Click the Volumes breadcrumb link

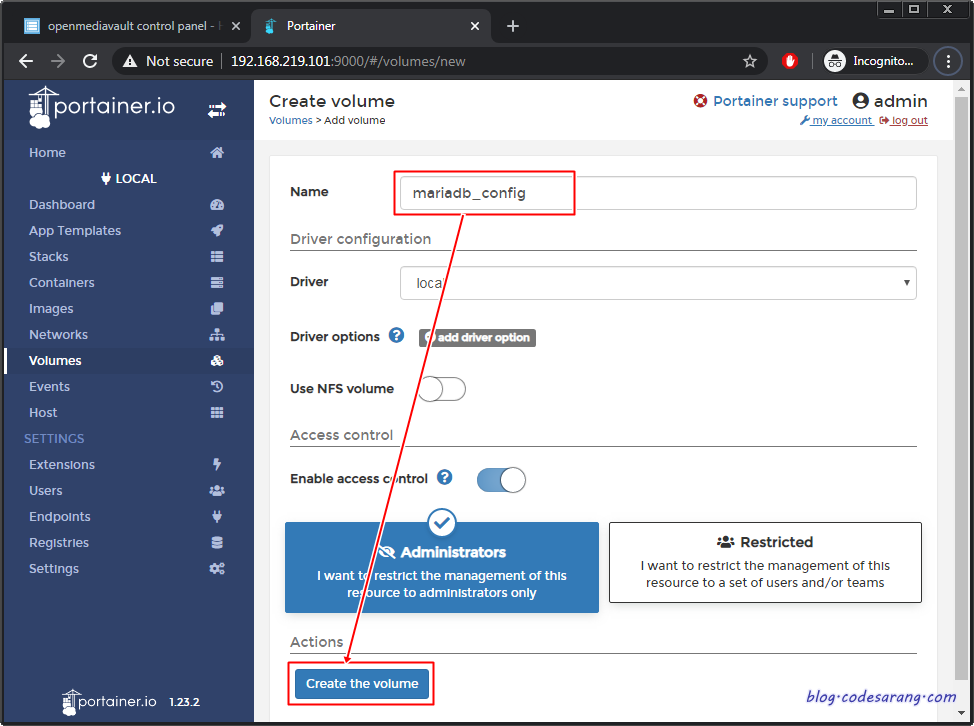coord(291,120)
